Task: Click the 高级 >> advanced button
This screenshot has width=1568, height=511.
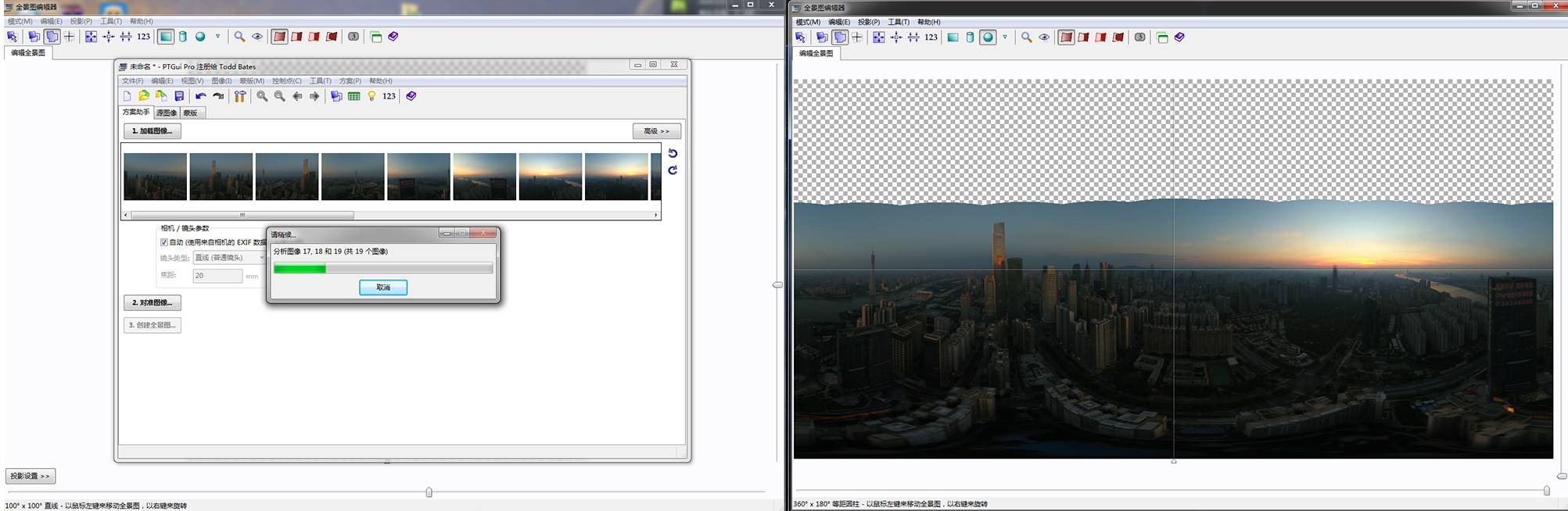Action: [656, 131]
